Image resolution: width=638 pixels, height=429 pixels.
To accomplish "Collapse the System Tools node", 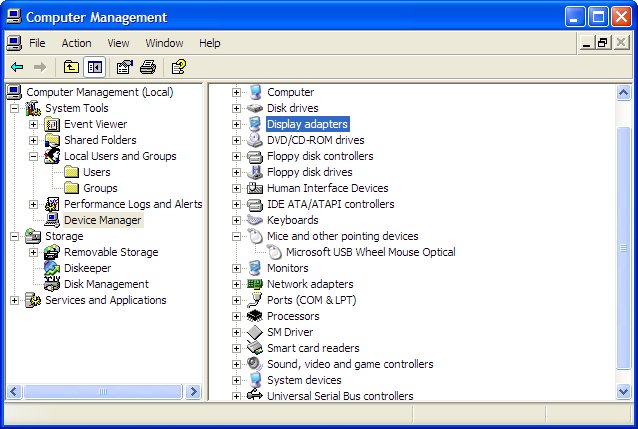I will coord(14,108).
